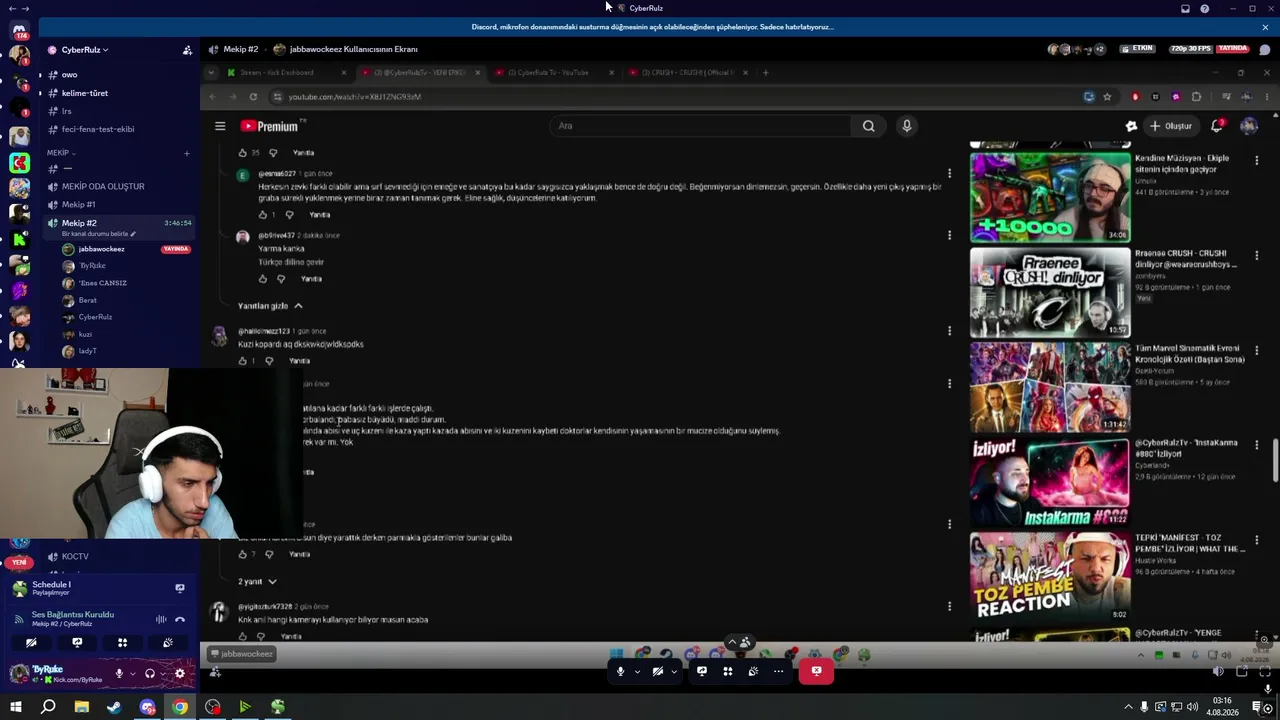The image size is (1280, 720).
Task: Open Discord inbox icon in title bar
Action: pyautogui.click(x=1185, y=8)
